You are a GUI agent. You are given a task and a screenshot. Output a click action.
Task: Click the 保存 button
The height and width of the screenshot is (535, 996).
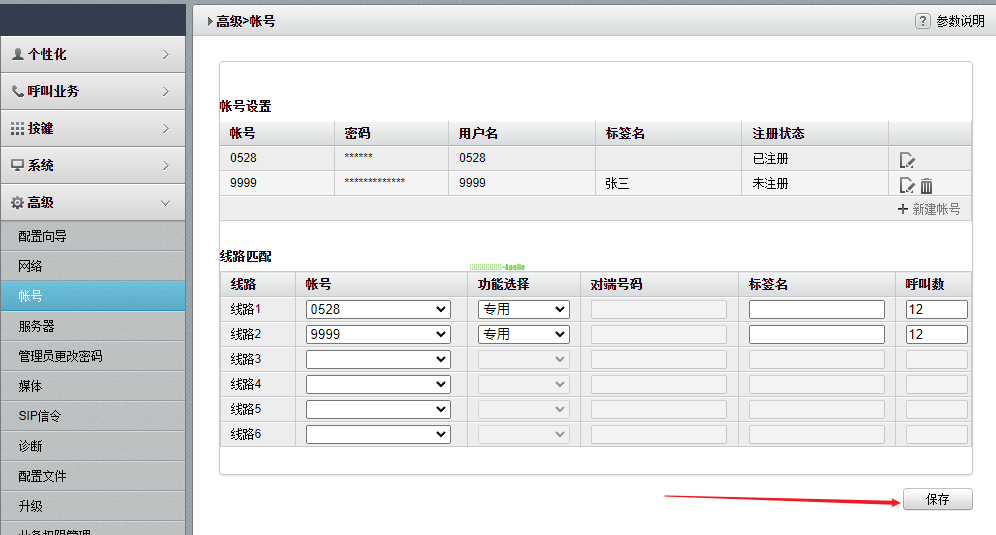point(937,499)
